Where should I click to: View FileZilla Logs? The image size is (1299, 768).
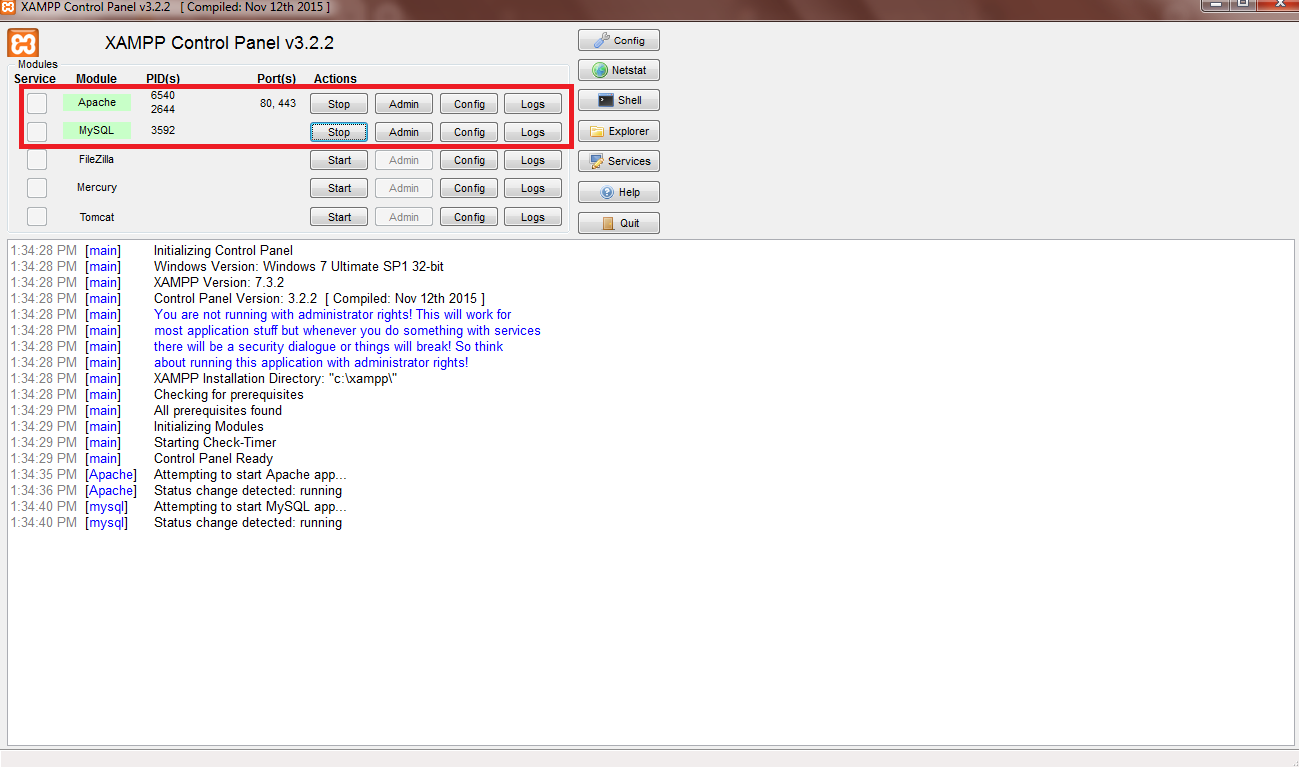[x=533, y=160]
